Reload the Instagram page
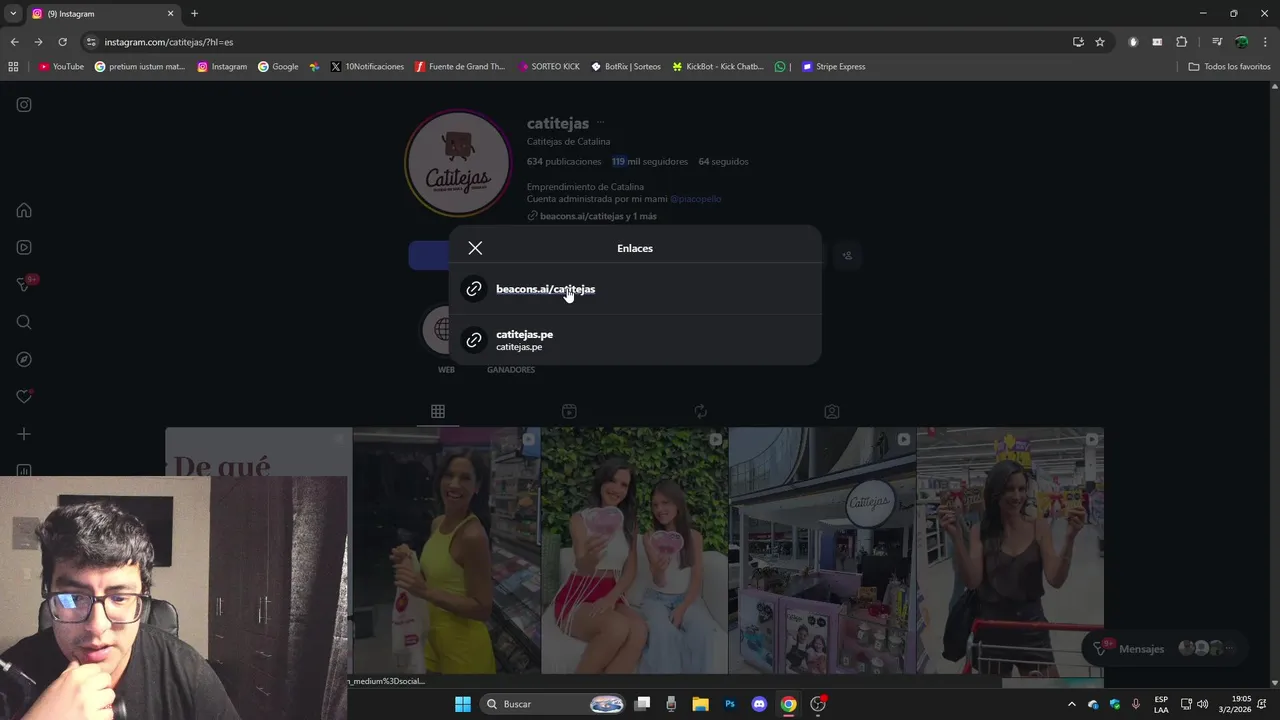The height and width of the screenshot is (720, 1280). [62, 42]
